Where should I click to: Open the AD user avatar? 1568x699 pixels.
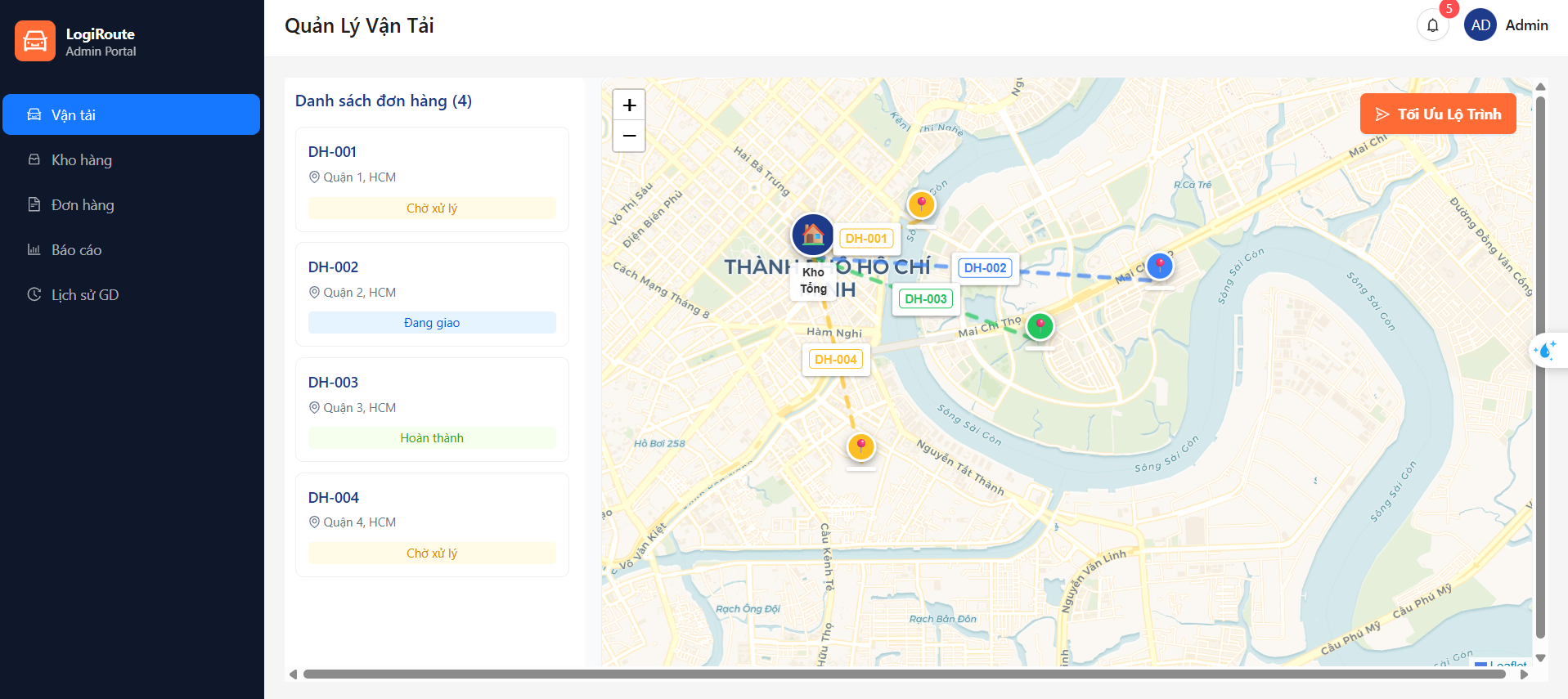click(x=1480, y=25)
